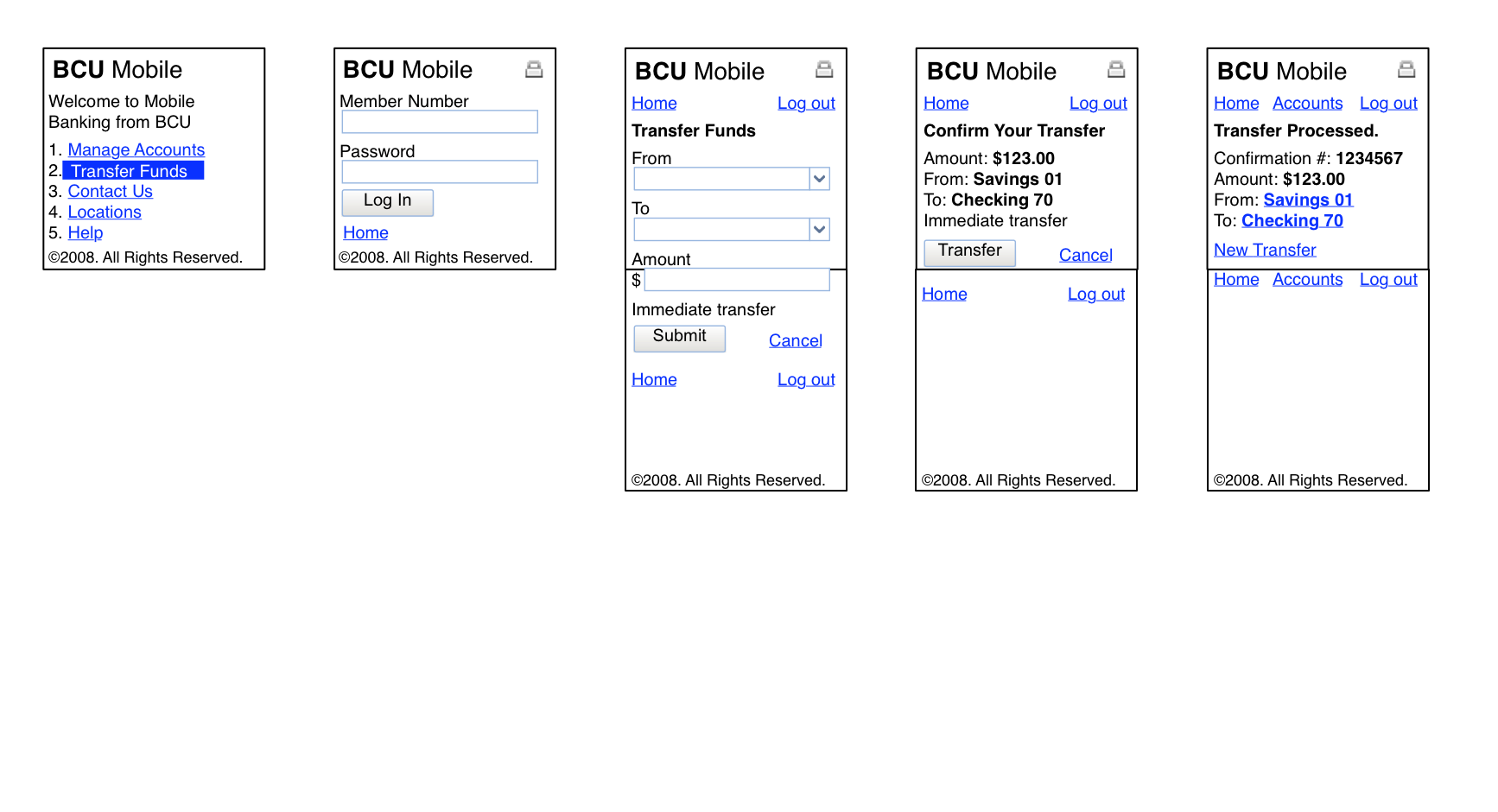This screenshot has height=812, width=1498.
Task: Click the printer icon on the login screen
Action: (x=535, y=68)
